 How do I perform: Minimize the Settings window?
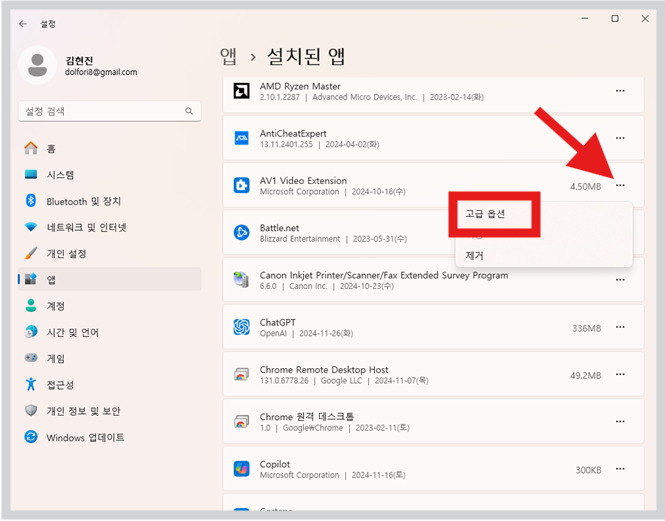pyautogui.click(x=585, y=19)
